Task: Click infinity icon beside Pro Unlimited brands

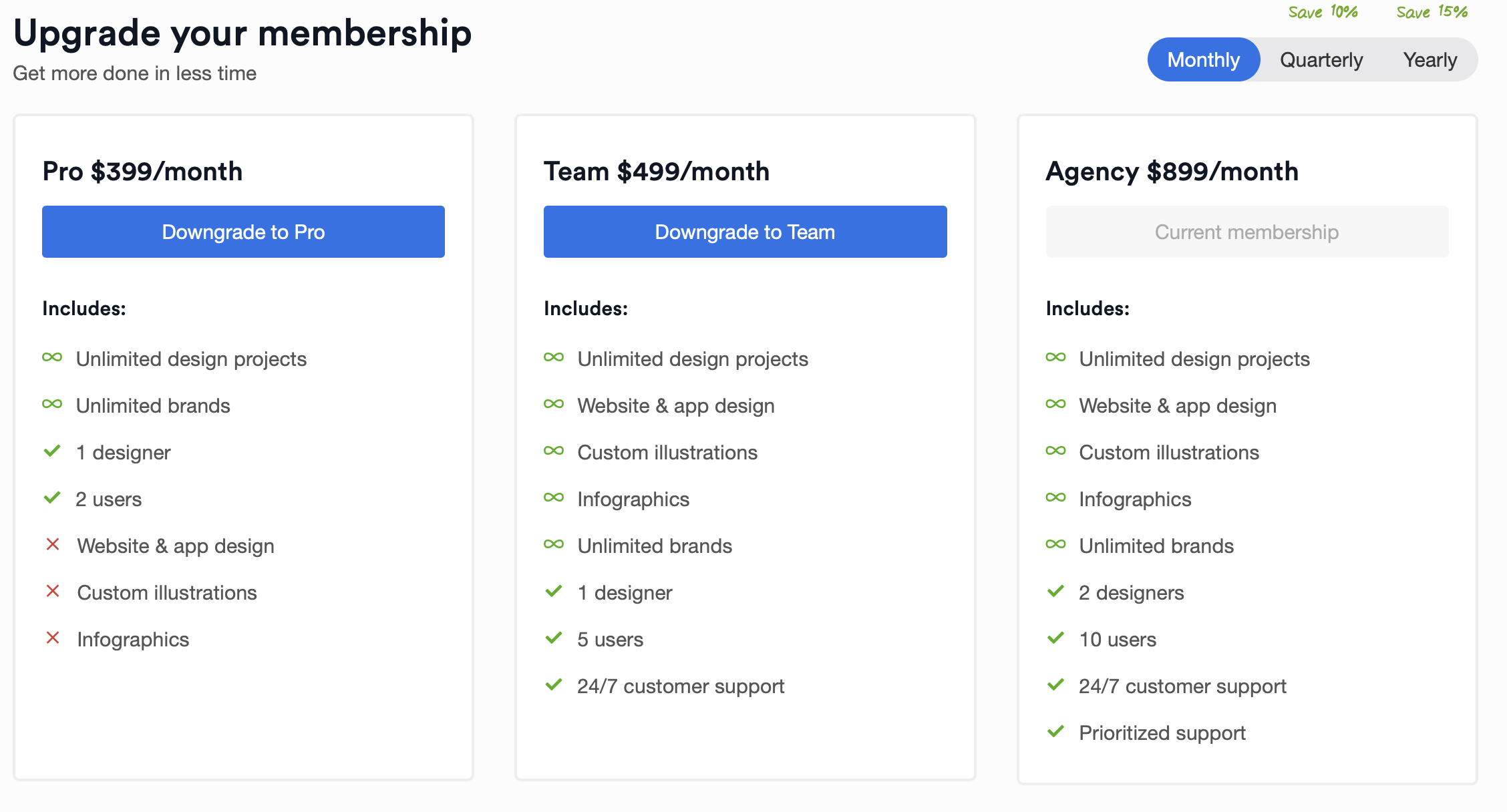Action: (52, 404)
